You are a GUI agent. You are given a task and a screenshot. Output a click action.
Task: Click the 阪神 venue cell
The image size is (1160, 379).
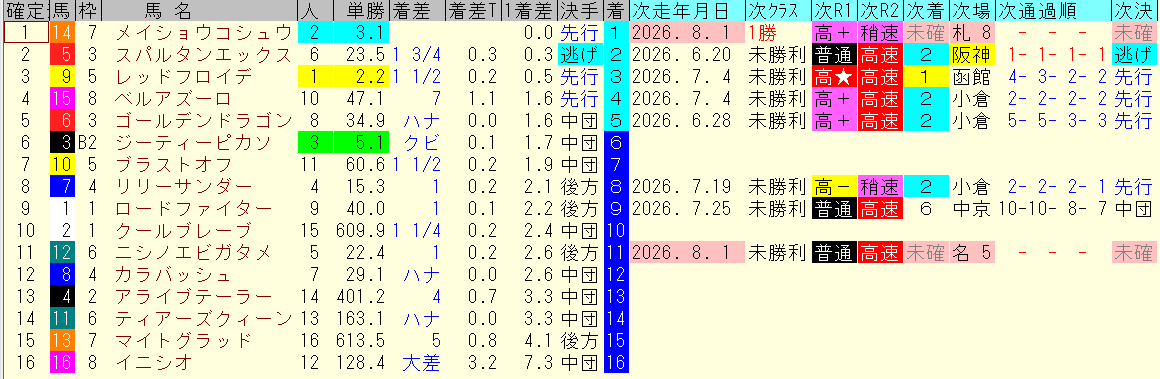(x=972, y=54)
